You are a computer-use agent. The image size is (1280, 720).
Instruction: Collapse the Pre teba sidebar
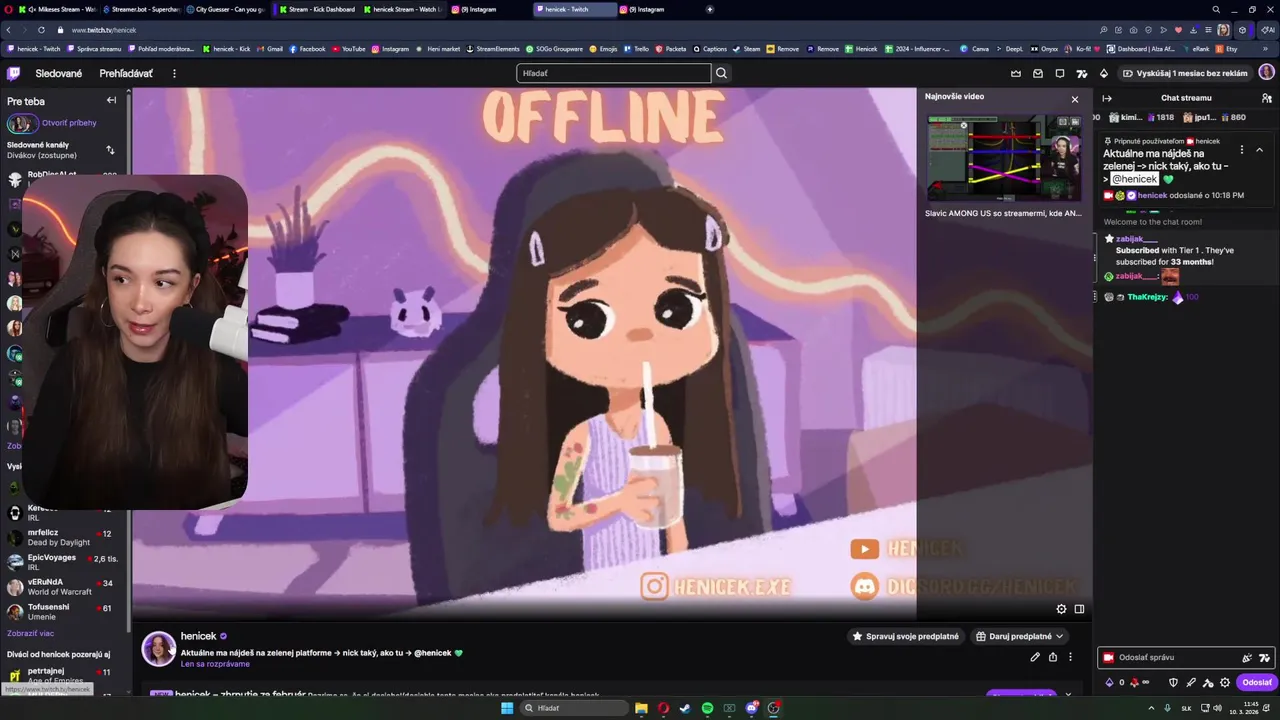(111, 100)
